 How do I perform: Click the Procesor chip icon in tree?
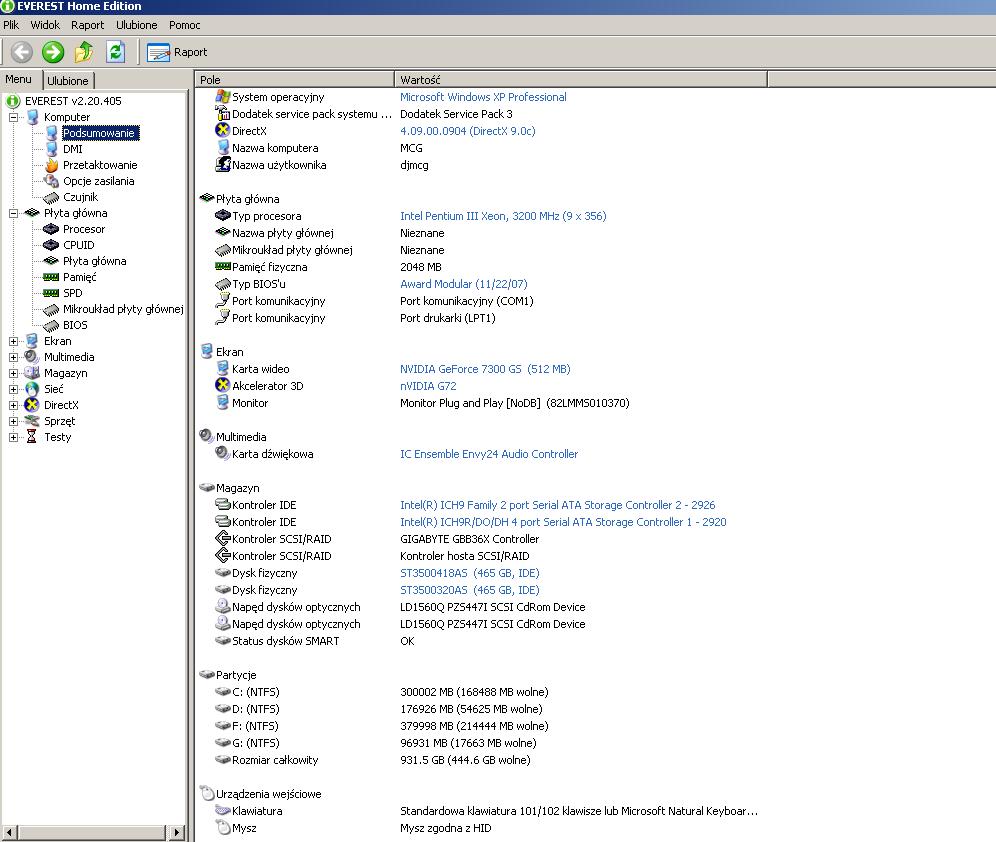click(x=51, y=229)
